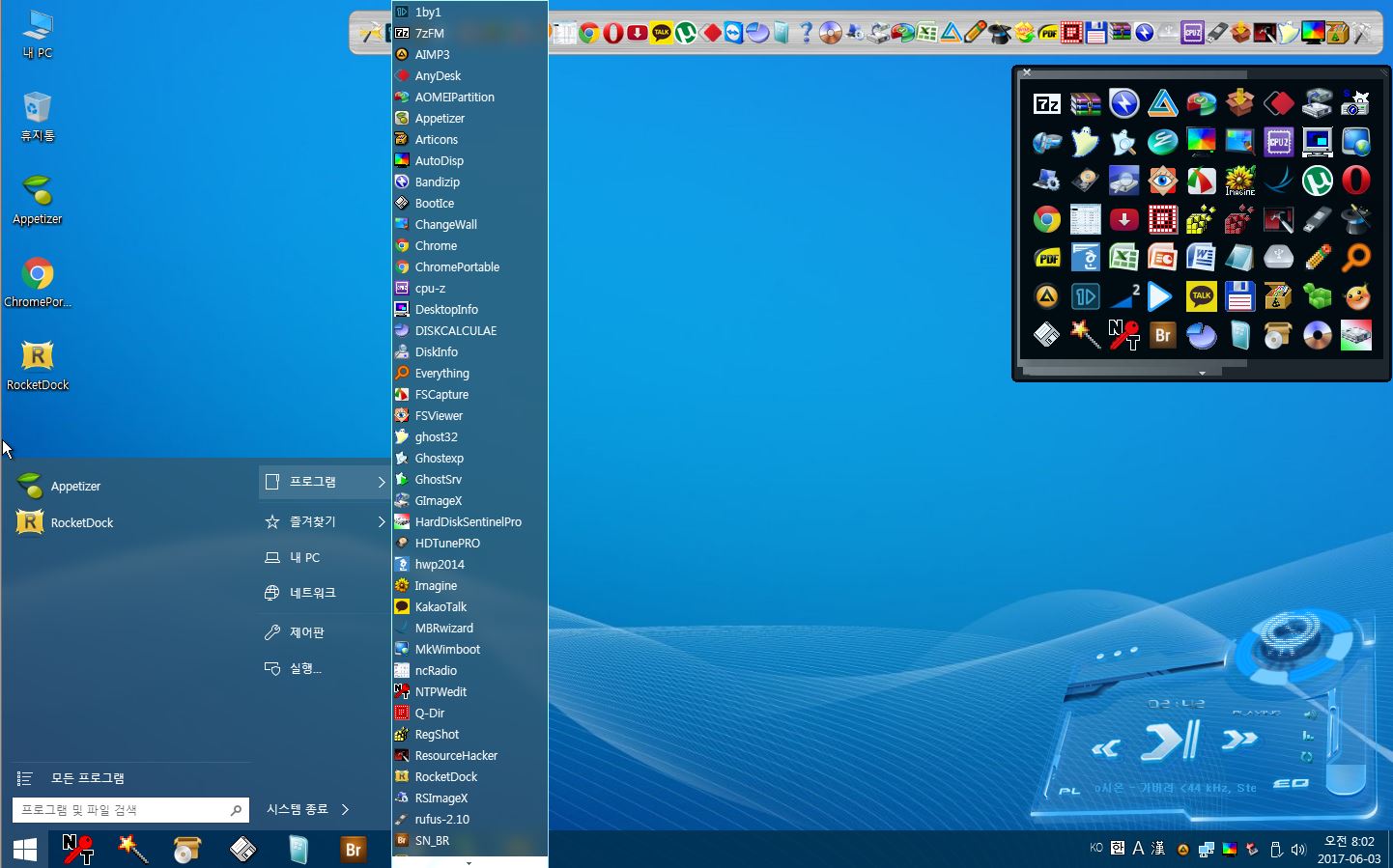Click the 프로그램 및 파일 검색 search field

tap(131, 810)
